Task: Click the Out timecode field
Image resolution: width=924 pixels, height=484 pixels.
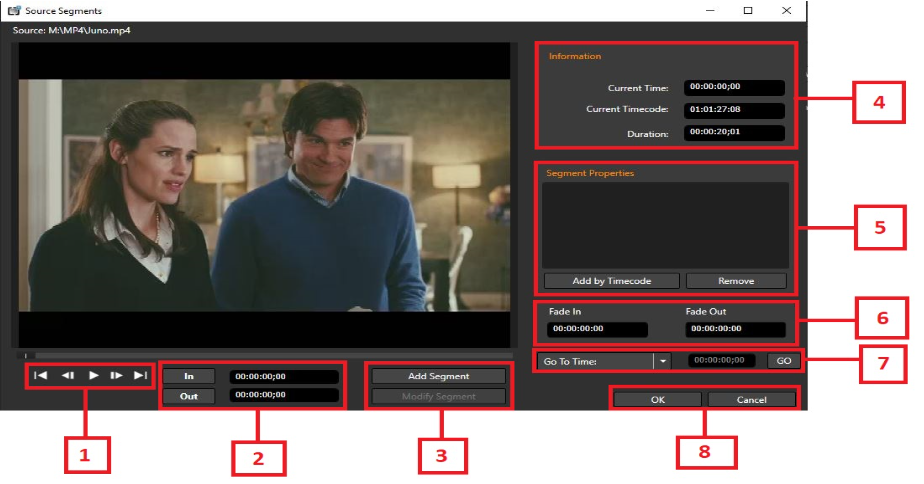Action: 284,395
